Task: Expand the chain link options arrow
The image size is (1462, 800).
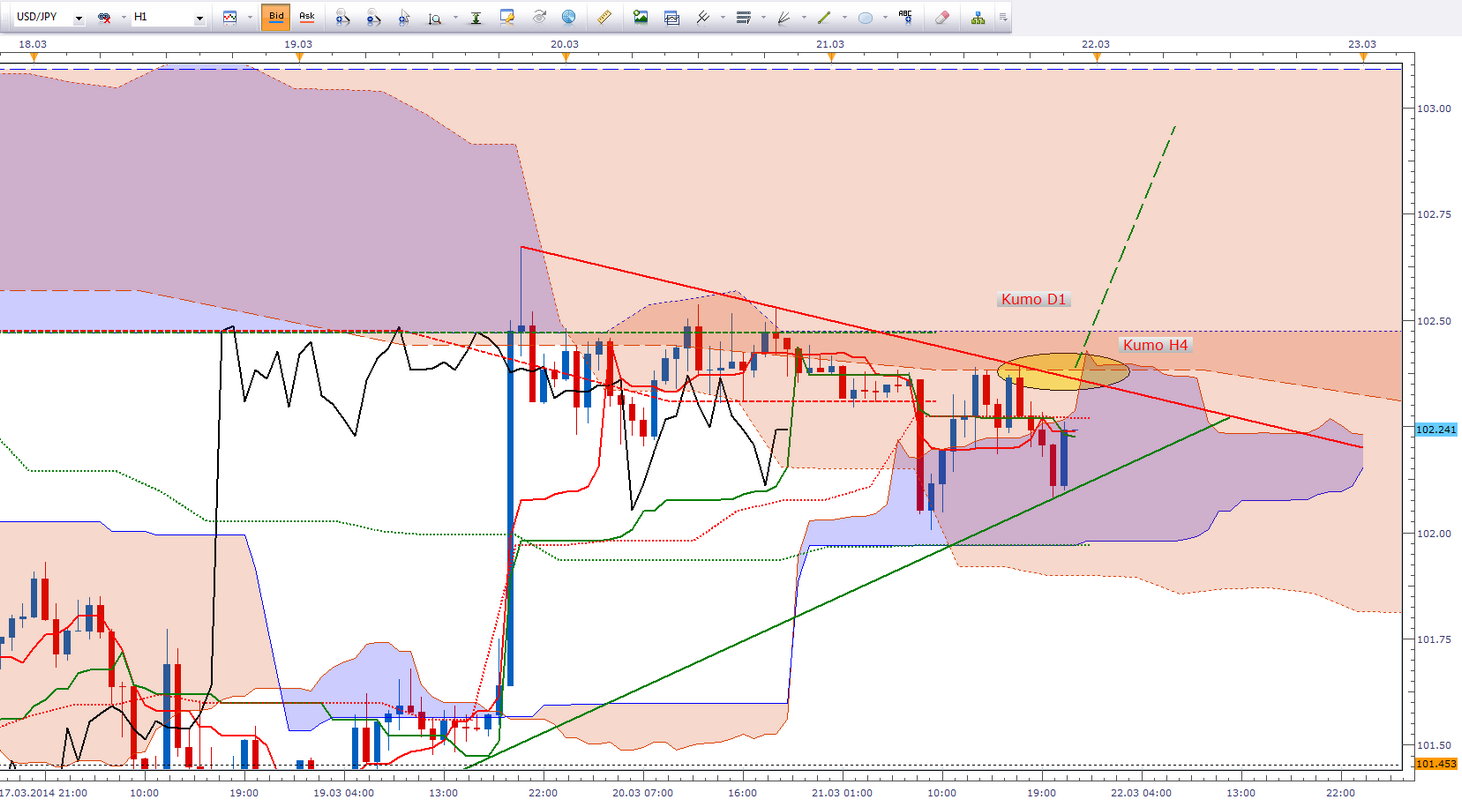Action: pyautogui.click(x=123, y=17)
